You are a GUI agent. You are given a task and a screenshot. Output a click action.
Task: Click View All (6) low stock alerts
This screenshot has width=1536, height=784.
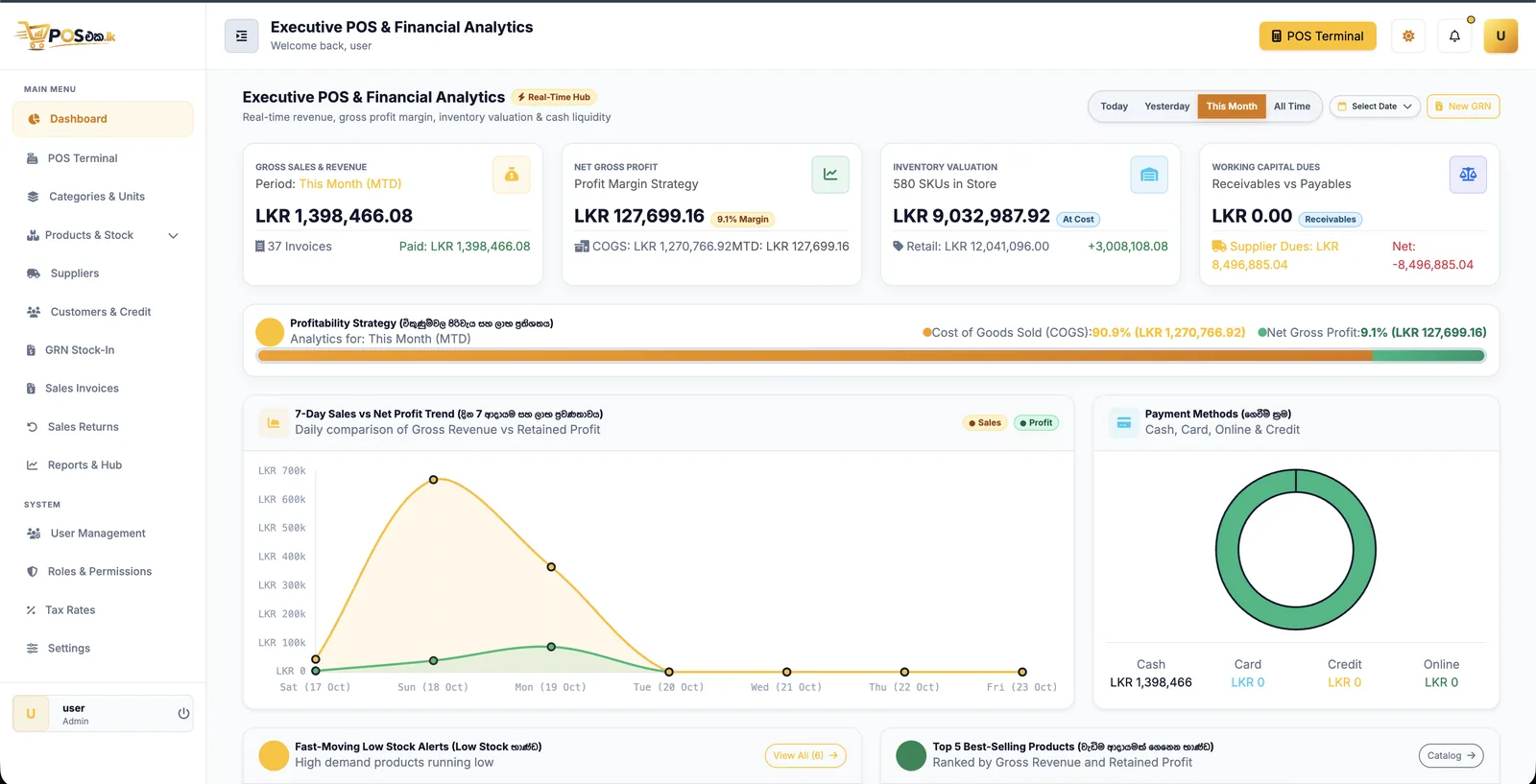pyautogui.click(x=805, y=755)
